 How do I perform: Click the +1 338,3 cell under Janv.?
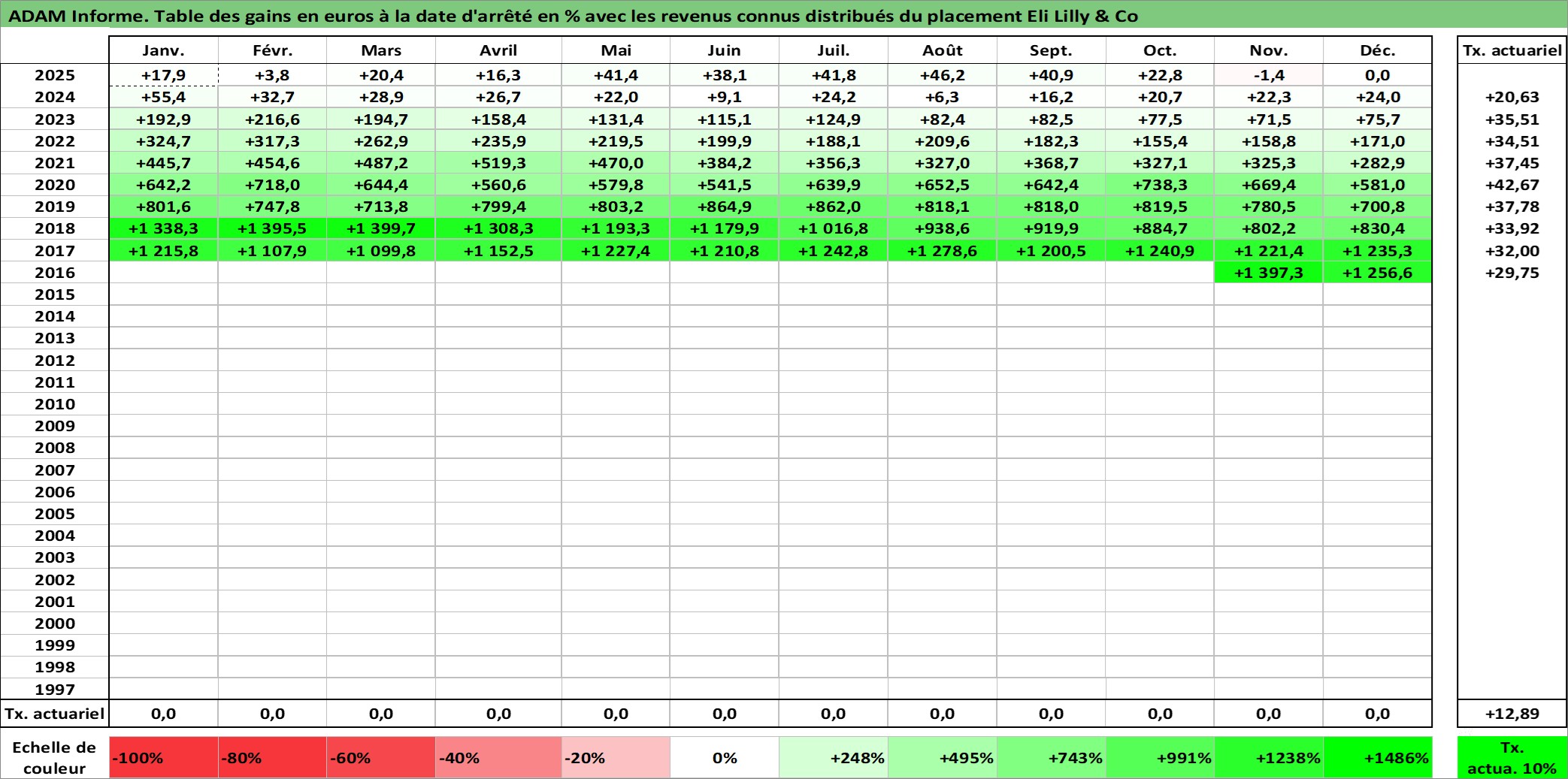point(164,228)
